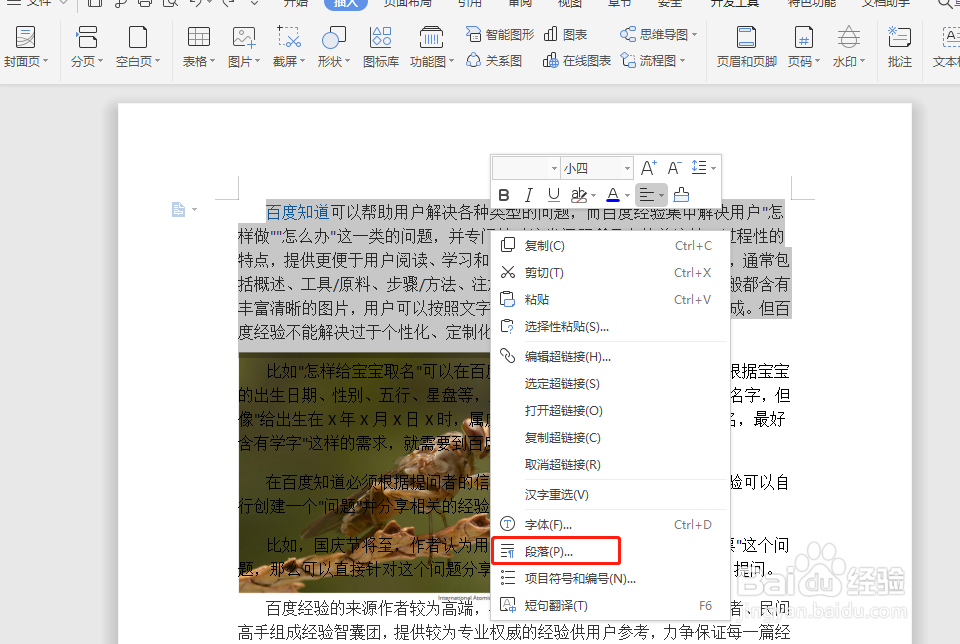The image size is (960, 644).
Task: Open 项目符号和编号(N)... menu entry
Action: 610,578
